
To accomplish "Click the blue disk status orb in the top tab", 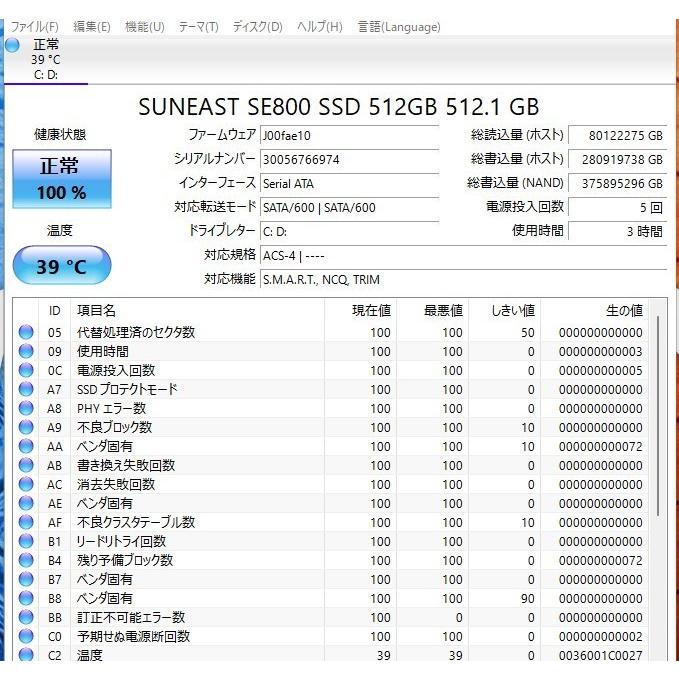I will (13, 45).
